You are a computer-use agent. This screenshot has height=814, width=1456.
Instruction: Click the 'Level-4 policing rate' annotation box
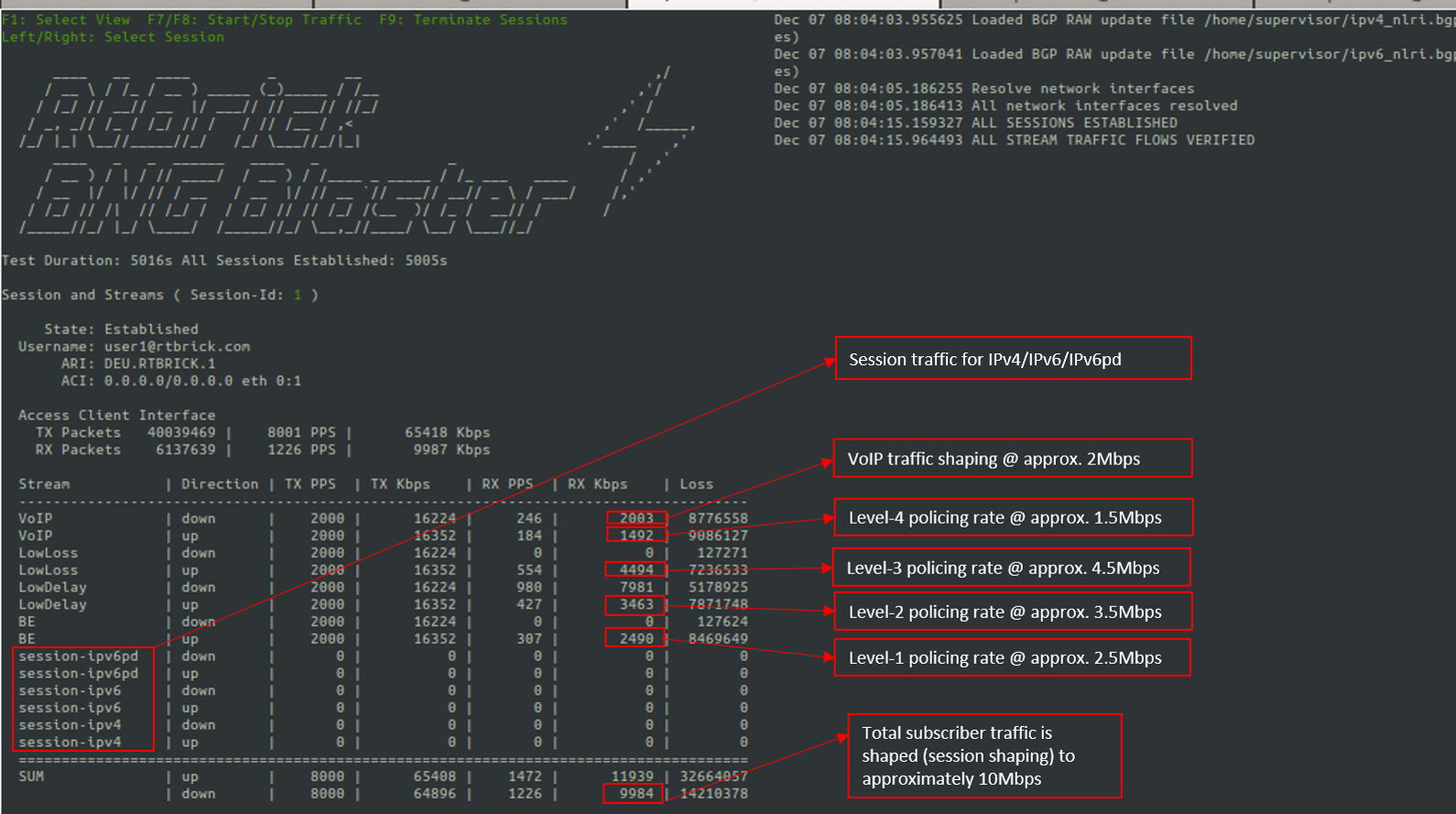point(1013,517)
